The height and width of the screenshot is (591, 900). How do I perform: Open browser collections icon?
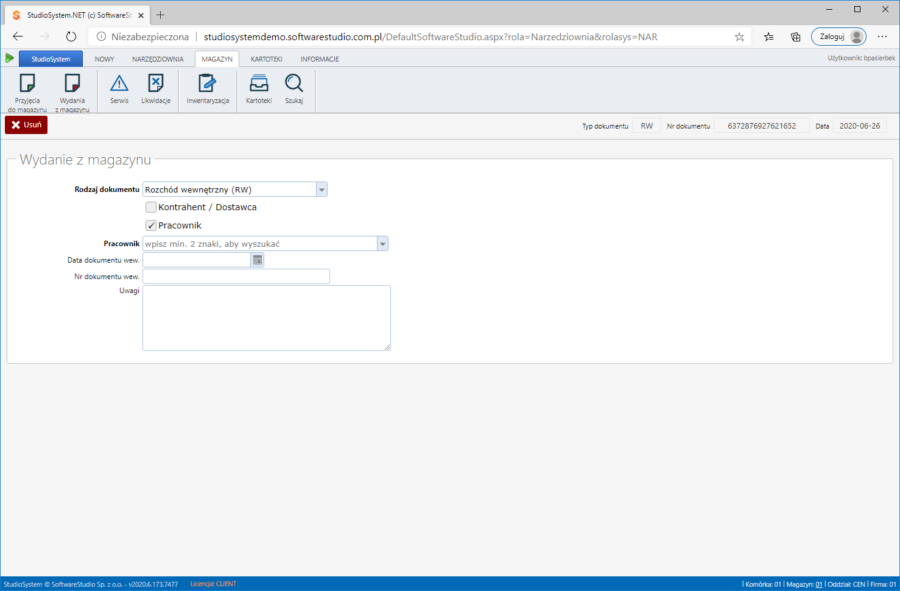796,37
